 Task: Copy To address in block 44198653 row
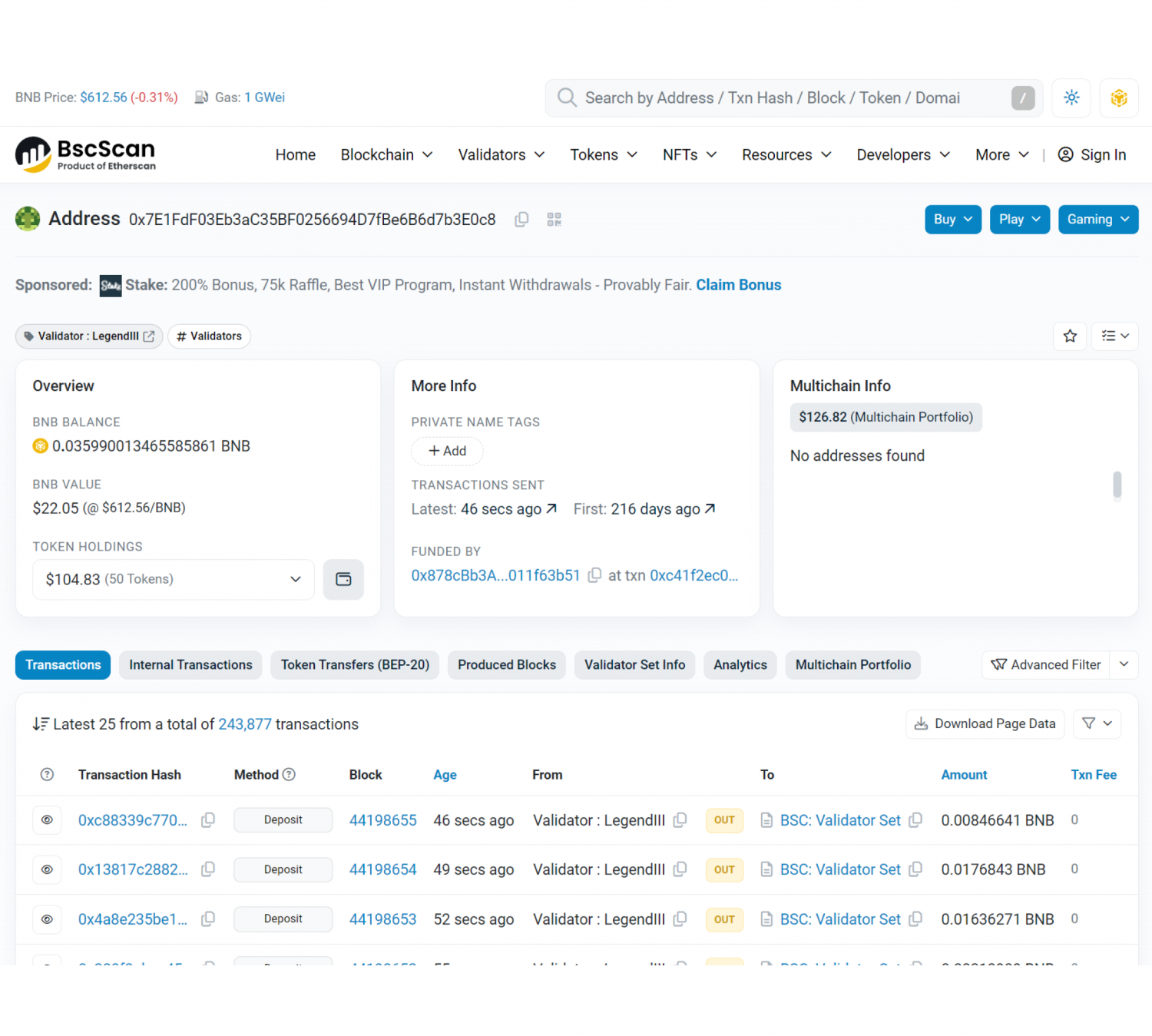tap(915, 919)
